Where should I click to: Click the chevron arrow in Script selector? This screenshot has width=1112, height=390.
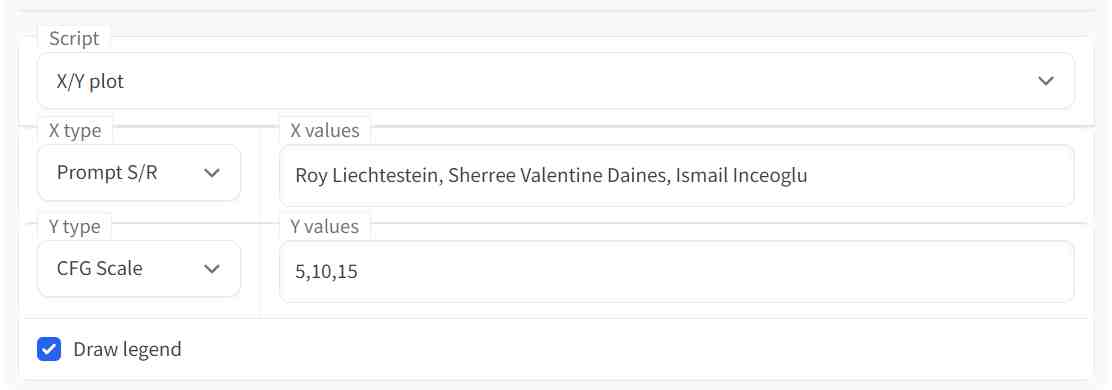point(1045,81)
